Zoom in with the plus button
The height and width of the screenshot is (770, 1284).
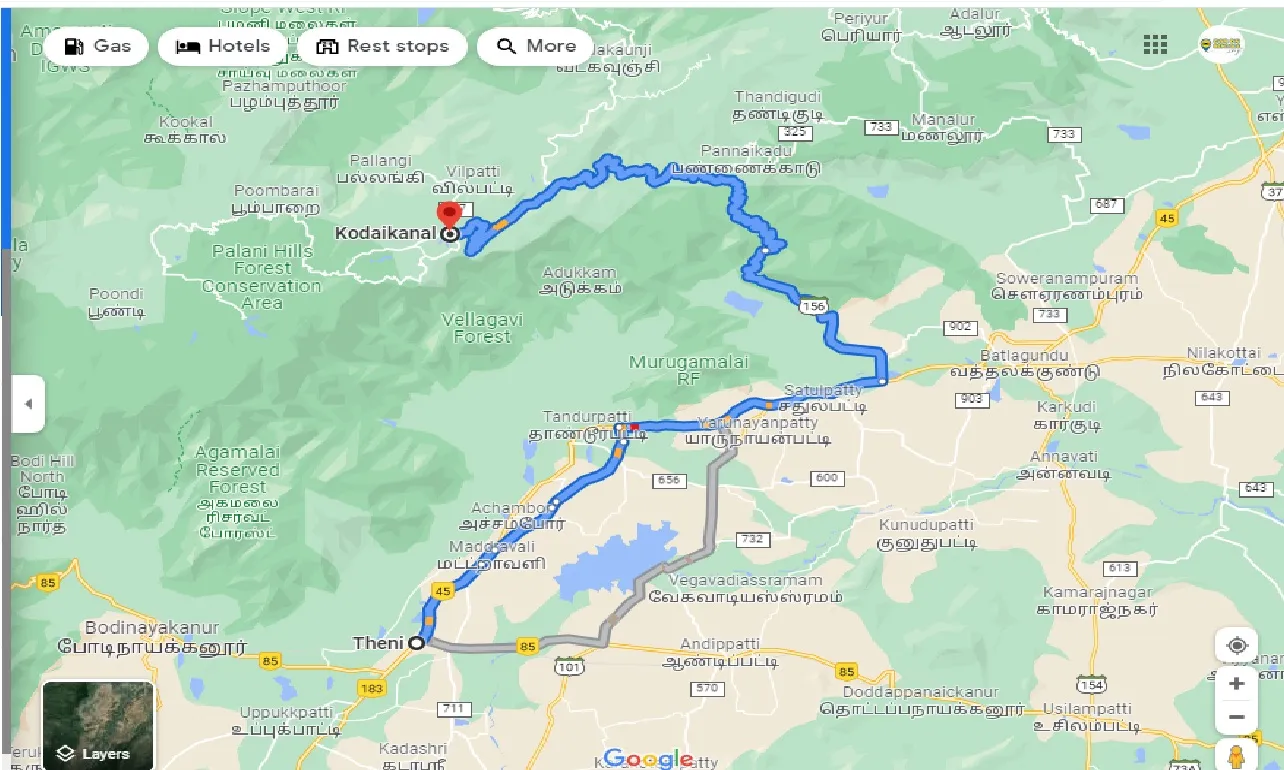pyautogui.click(x=1237, y=683)
